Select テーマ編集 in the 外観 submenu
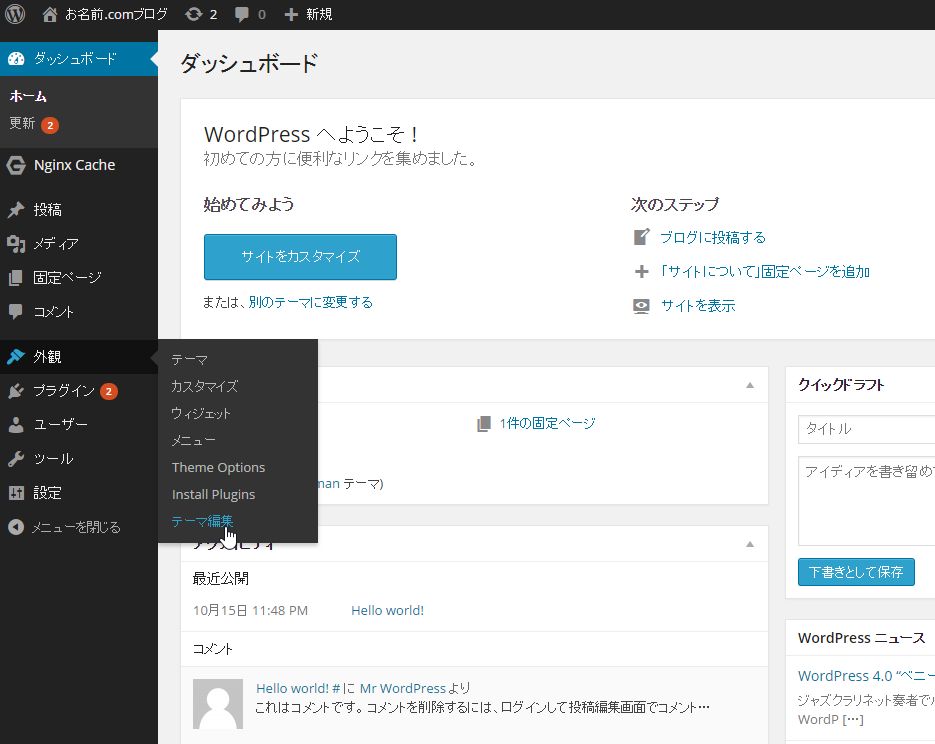 point(202,521)
